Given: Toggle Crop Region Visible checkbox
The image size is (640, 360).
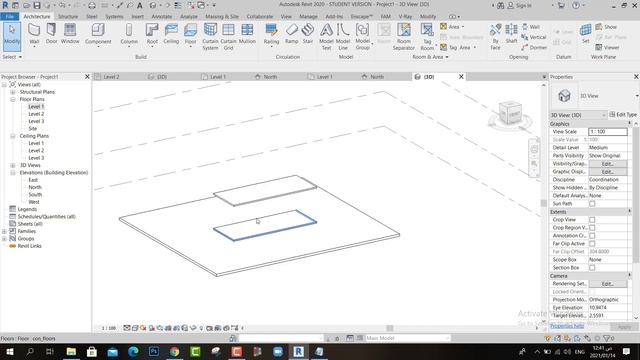Looking at the screenshot, I should click(592, 228).
